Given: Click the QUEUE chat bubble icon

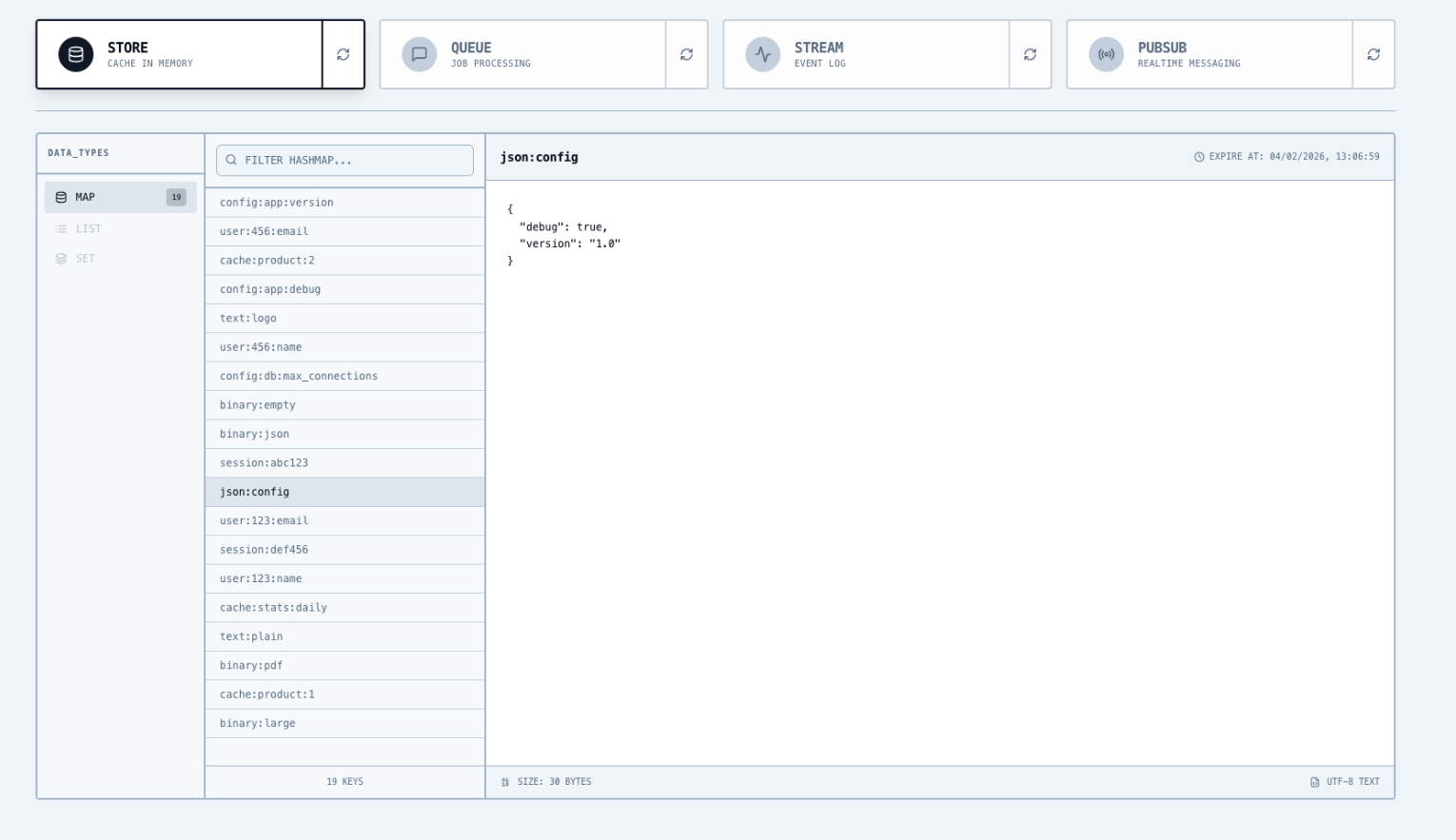Looking at the screenshot, I should click(419, 54).
